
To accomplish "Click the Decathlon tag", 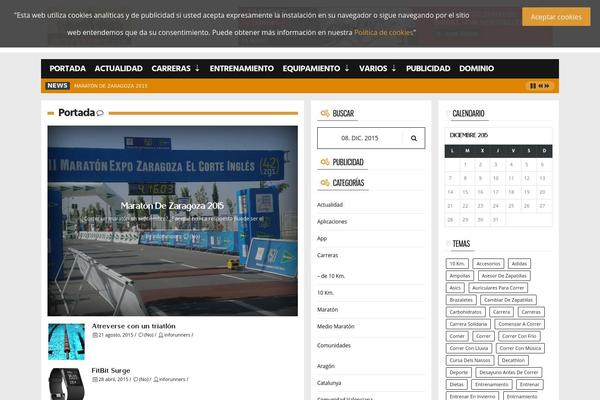I will click(513, 361).
